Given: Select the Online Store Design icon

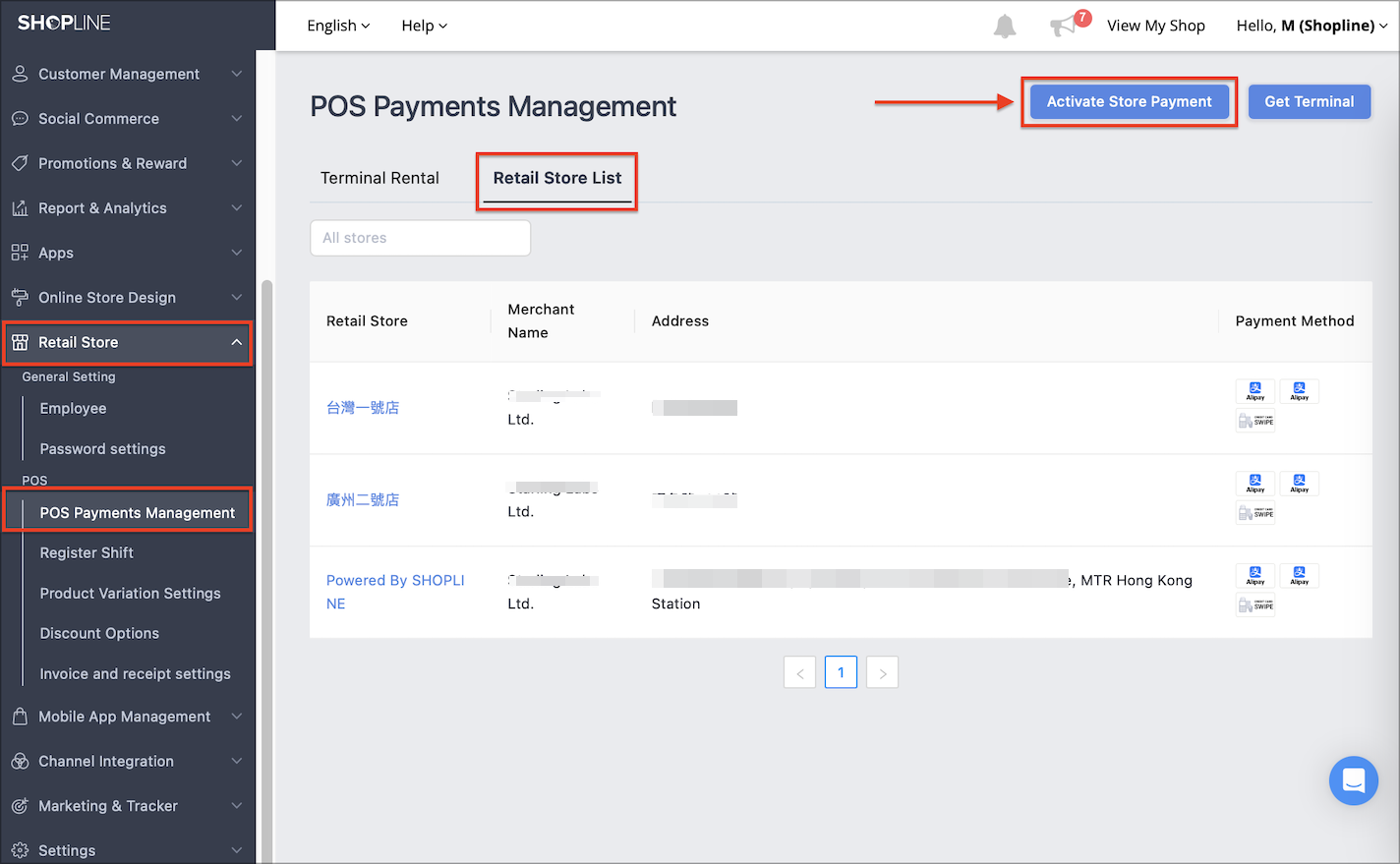Looking at the screenshot, I should (x=20, y=297).
